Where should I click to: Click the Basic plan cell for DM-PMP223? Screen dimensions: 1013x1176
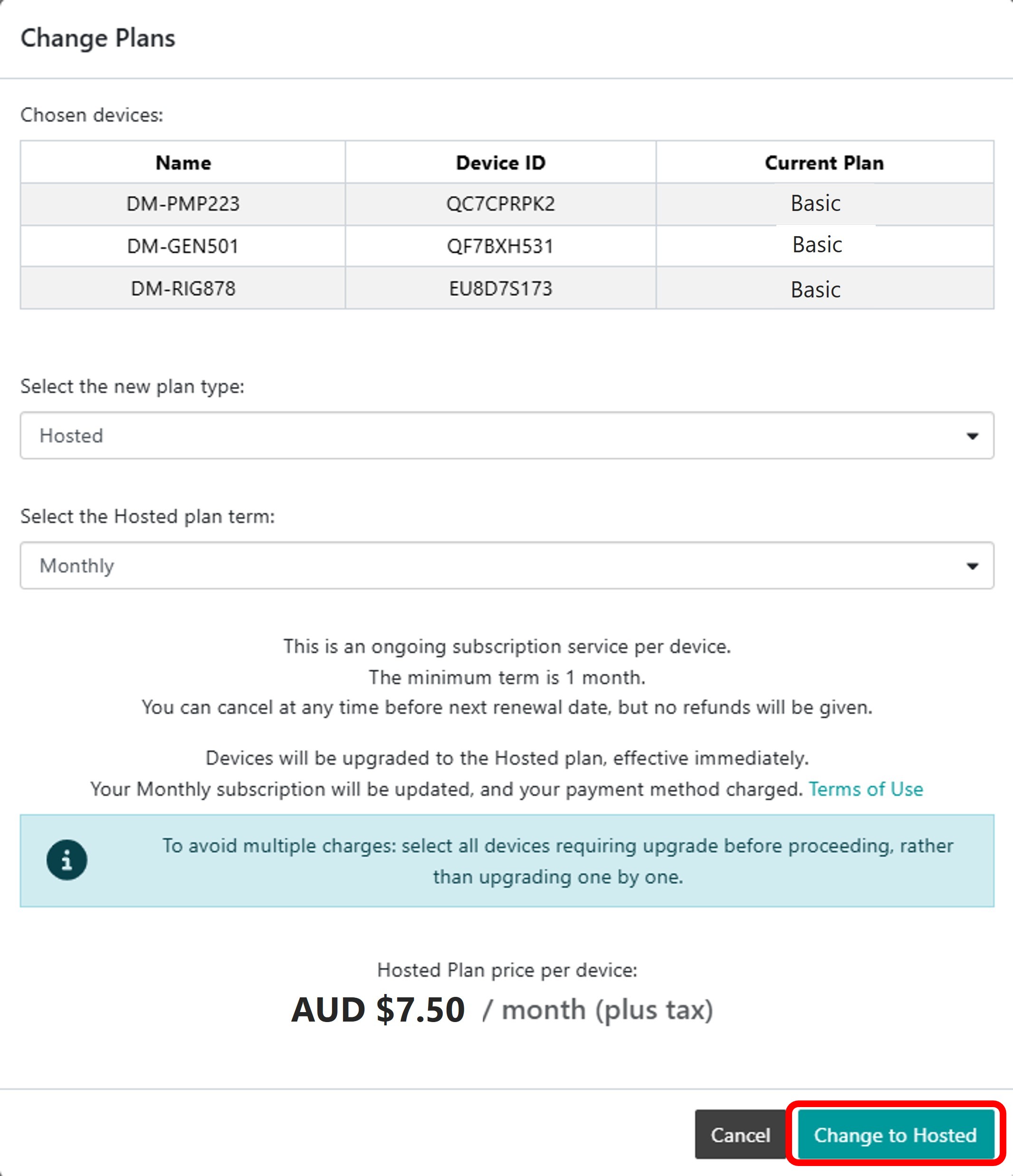(815, 203)
